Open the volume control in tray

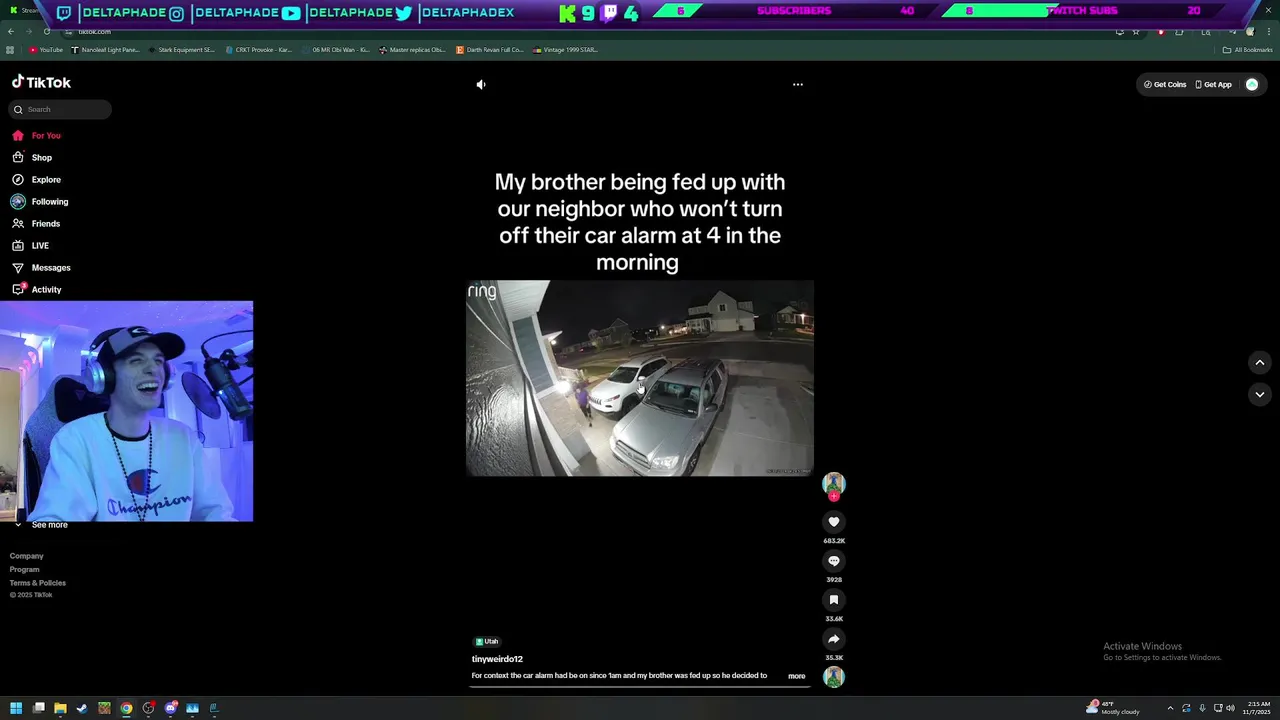pyautogui.click(x=1230, y=708)
